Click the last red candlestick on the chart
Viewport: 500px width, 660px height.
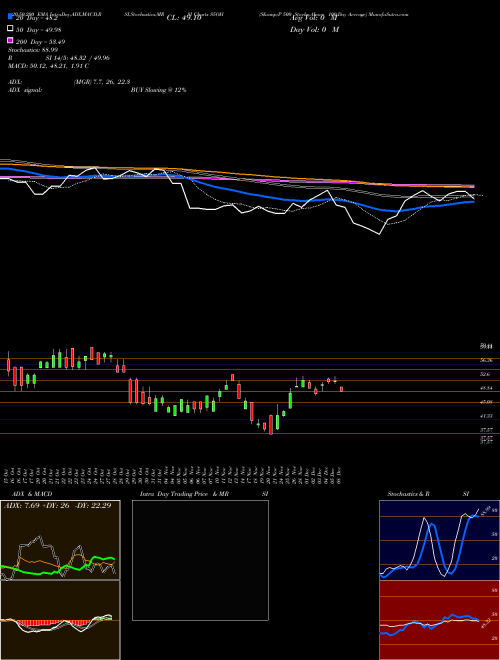pos(341,389)
